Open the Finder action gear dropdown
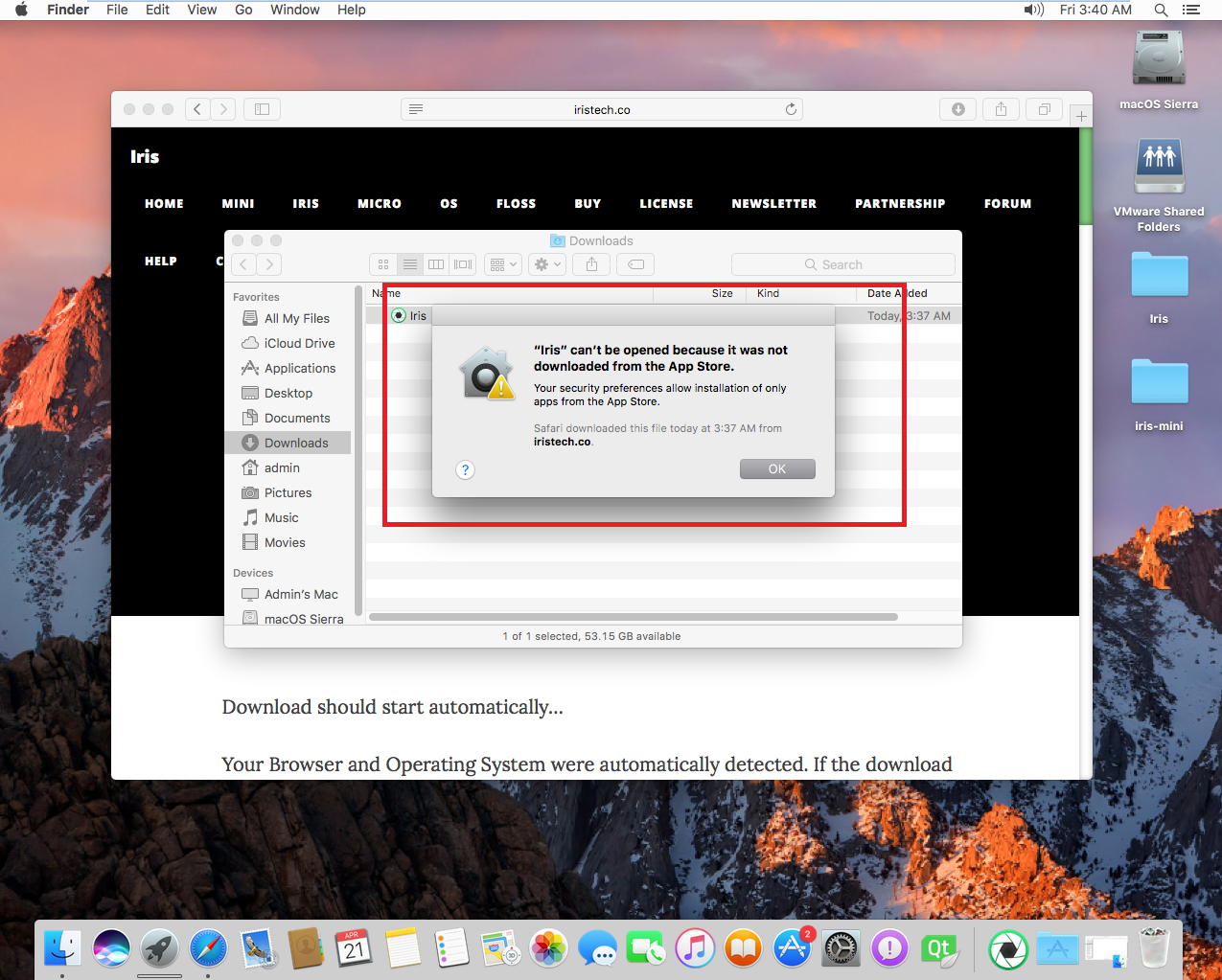1222x980 pixels. [547, 264]
